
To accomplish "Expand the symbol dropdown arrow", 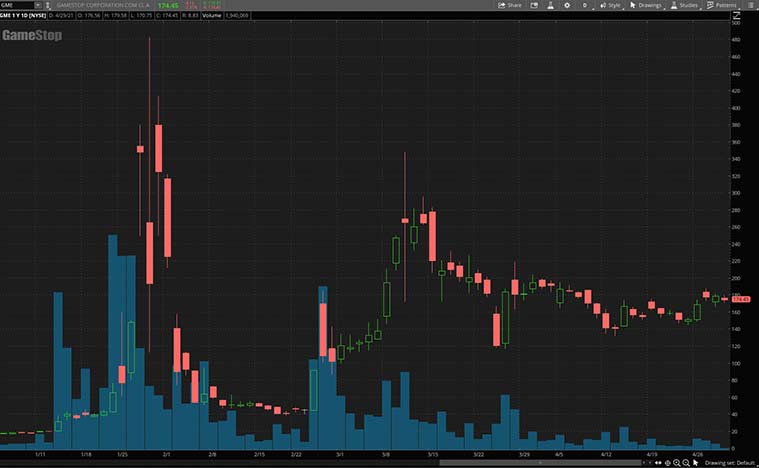I will coord(36,5).
